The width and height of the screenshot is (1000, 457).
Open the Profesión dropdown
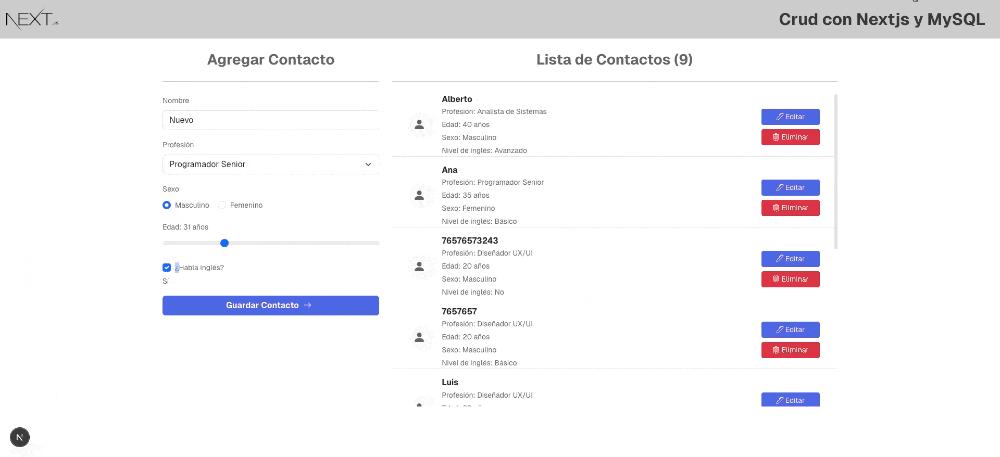pos(270,164)
